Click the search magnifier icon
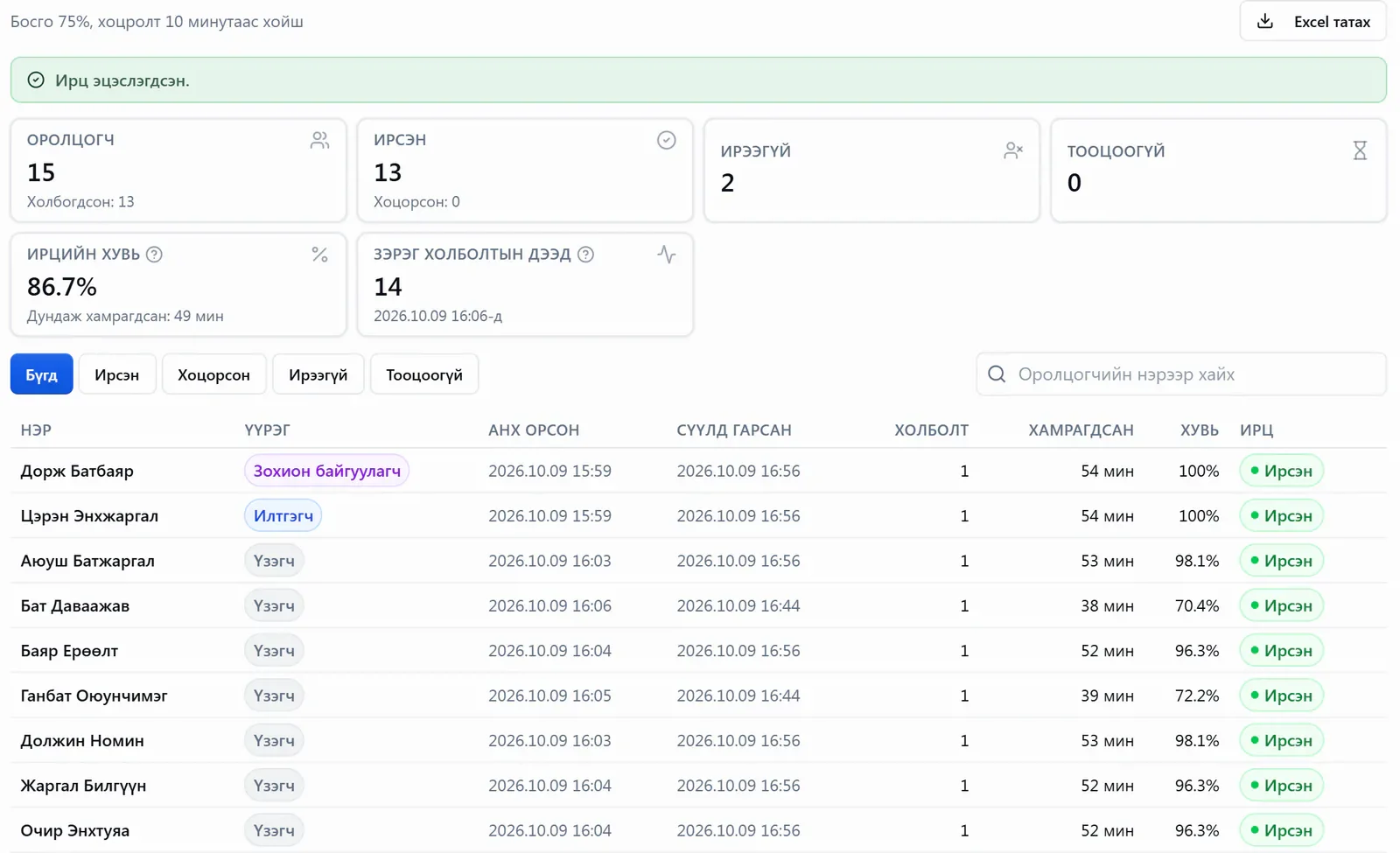Image resolution: width=1400 pixels, height=853 pixels. (997, 374)
